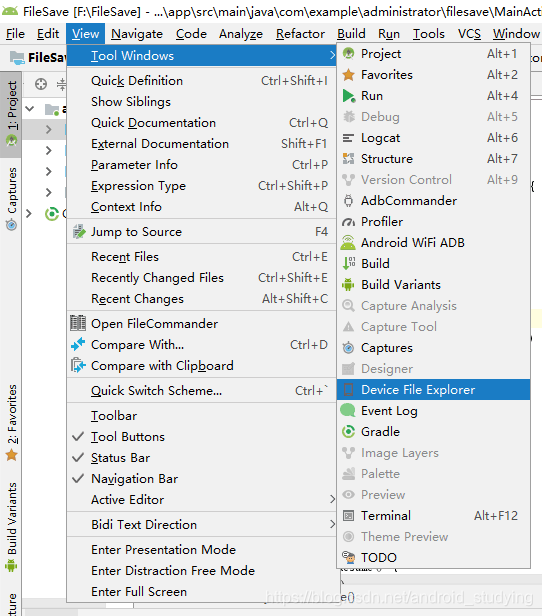Open the Build menu in menu bar
This screenshot has width=542, height=616.
(351, 34)
